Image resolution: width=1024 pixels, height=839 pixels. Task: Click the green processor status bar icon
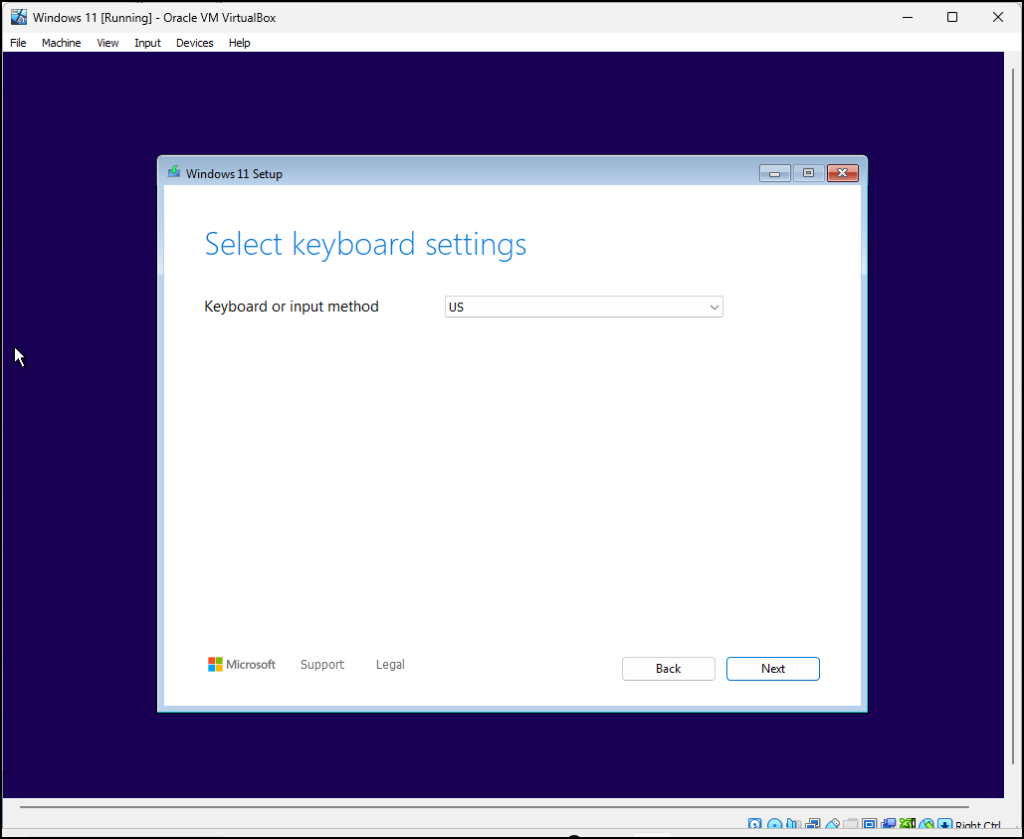907,825
